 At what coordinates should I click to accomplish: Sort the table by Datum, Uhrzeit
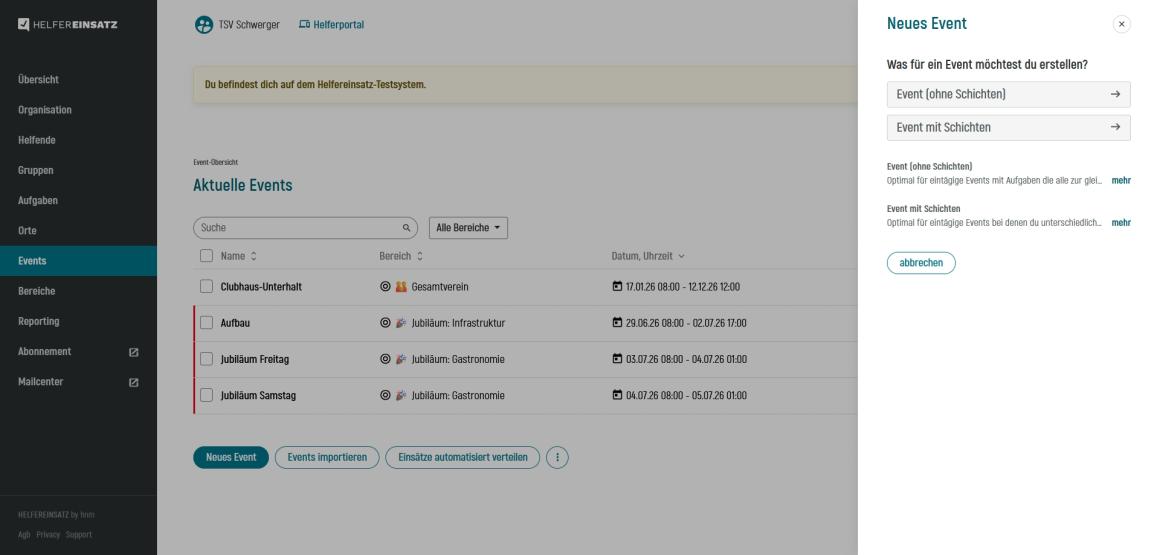tap(647, 256)
